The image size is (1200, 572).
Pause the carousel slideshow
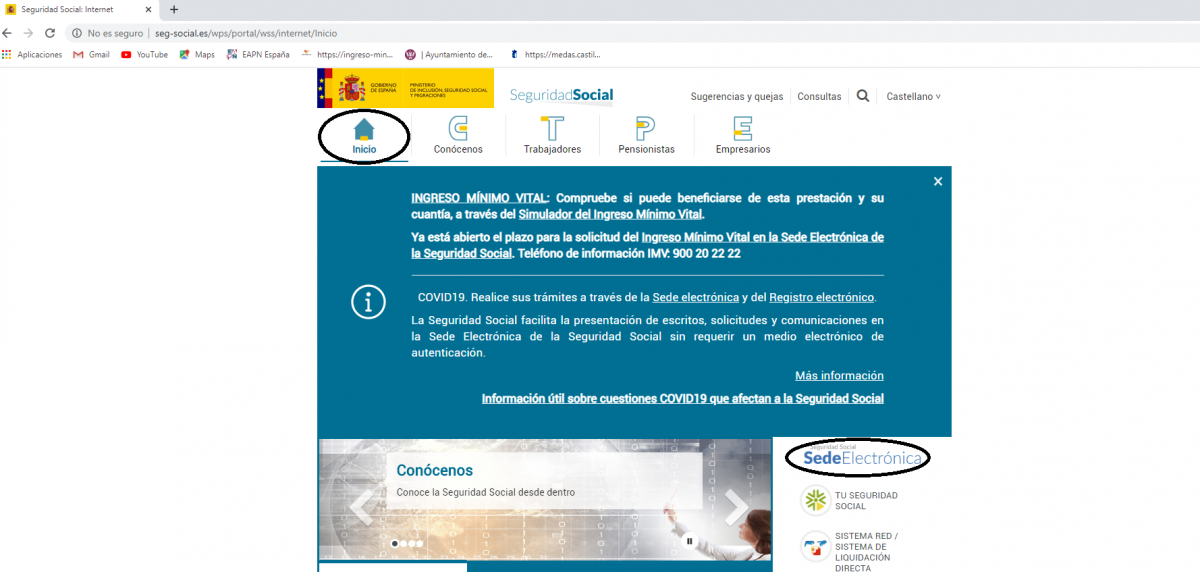coord(689,541)
